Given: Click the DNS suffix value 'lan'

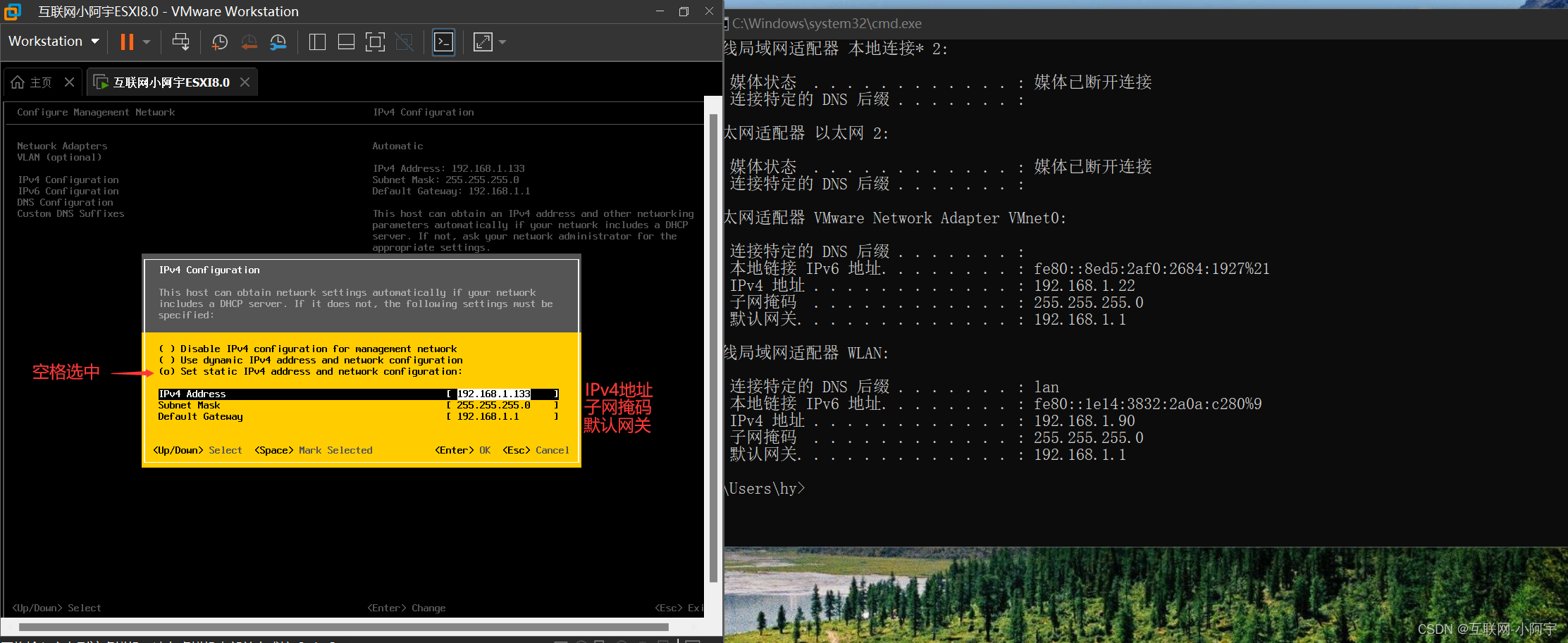Looking at the screenshot, I should [1047, 387].
